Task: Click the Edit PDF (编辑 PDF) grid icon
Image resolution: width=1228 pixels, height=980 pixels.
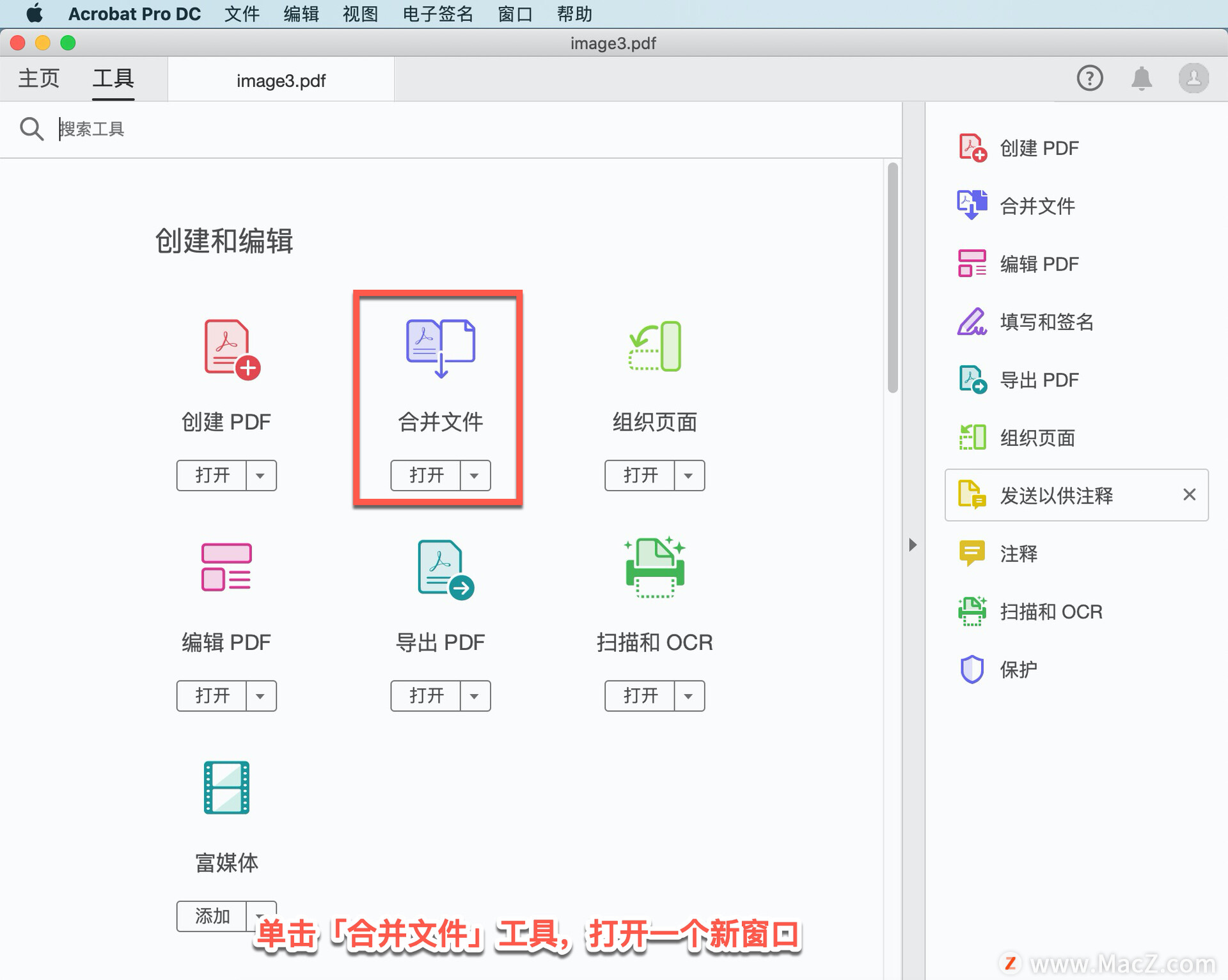Action: pos(226,567)
